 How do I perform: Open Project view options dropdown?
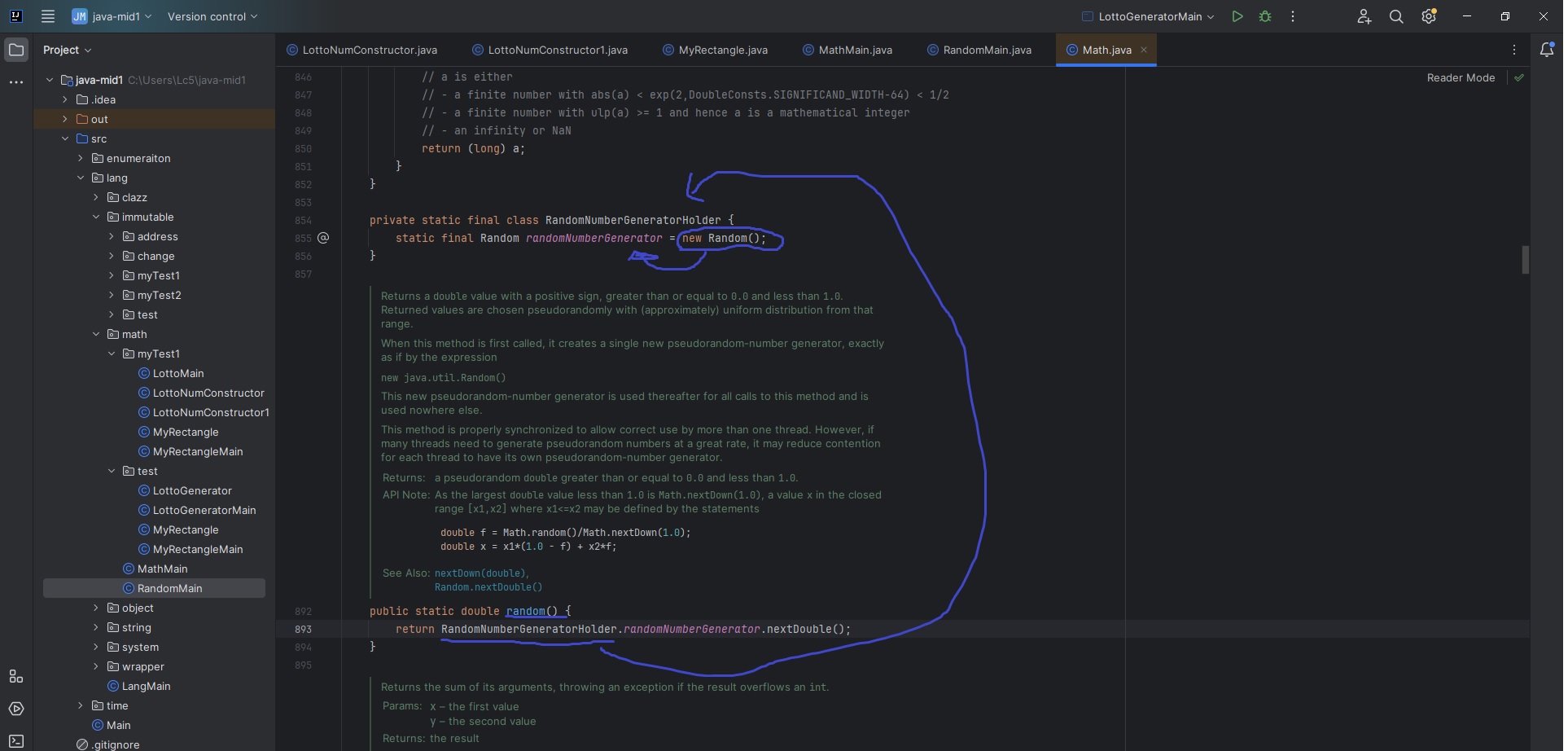[x=68, y=50]
